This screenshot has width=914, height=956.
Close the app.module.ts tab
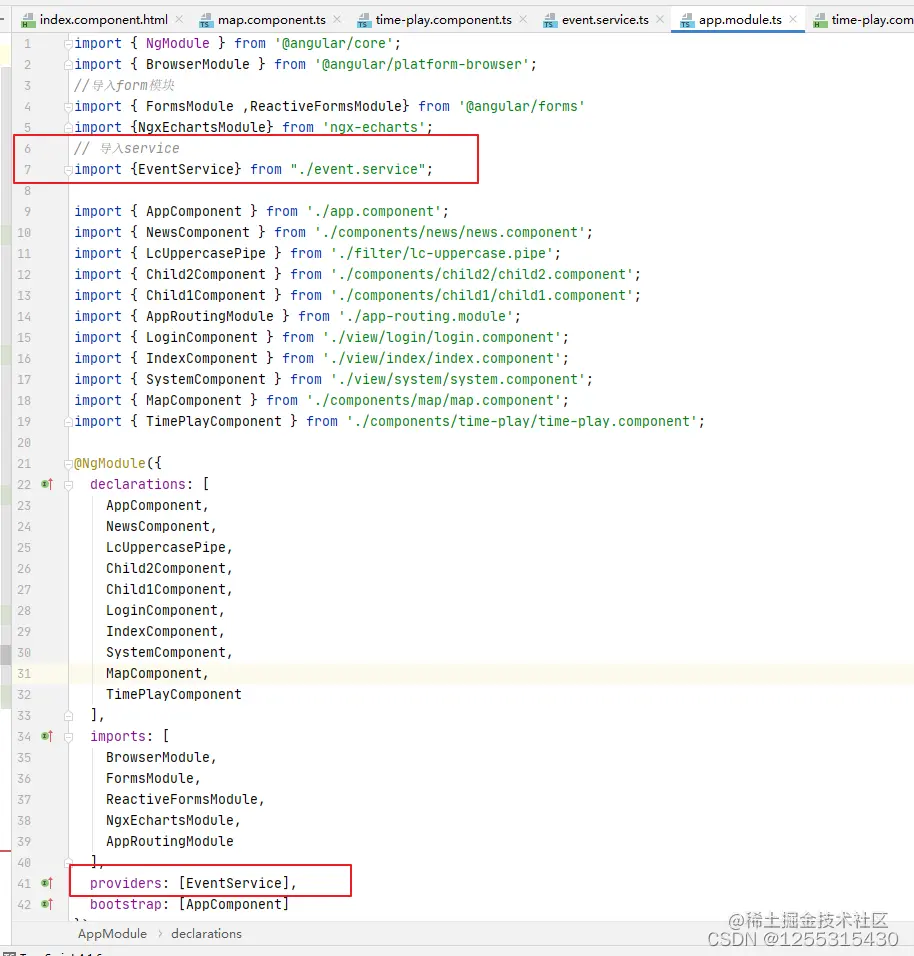(793, 20)
